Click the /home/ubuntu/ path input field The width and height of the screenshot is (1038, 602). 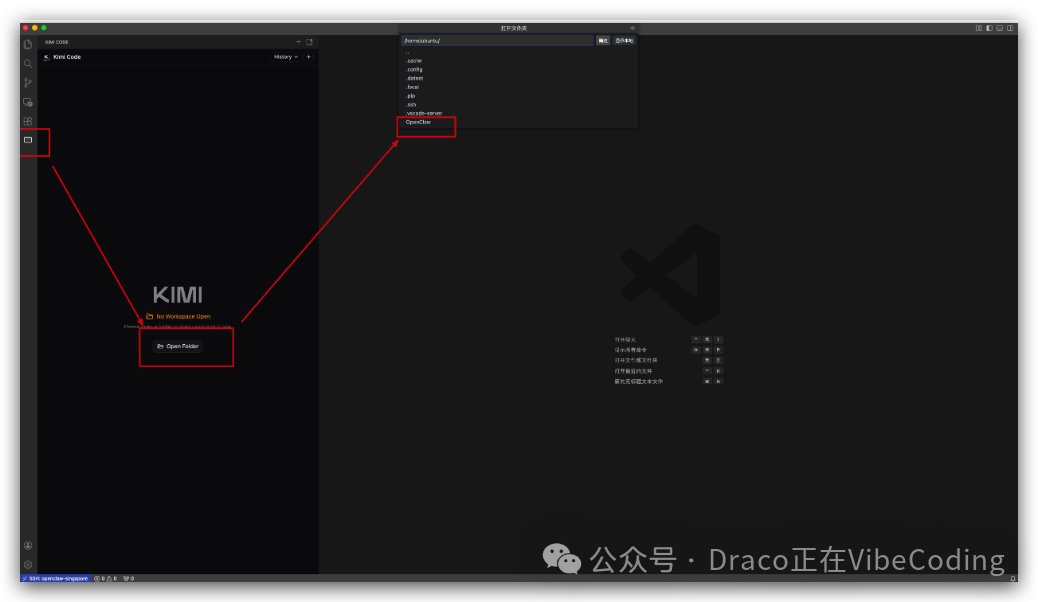[497, 40]
